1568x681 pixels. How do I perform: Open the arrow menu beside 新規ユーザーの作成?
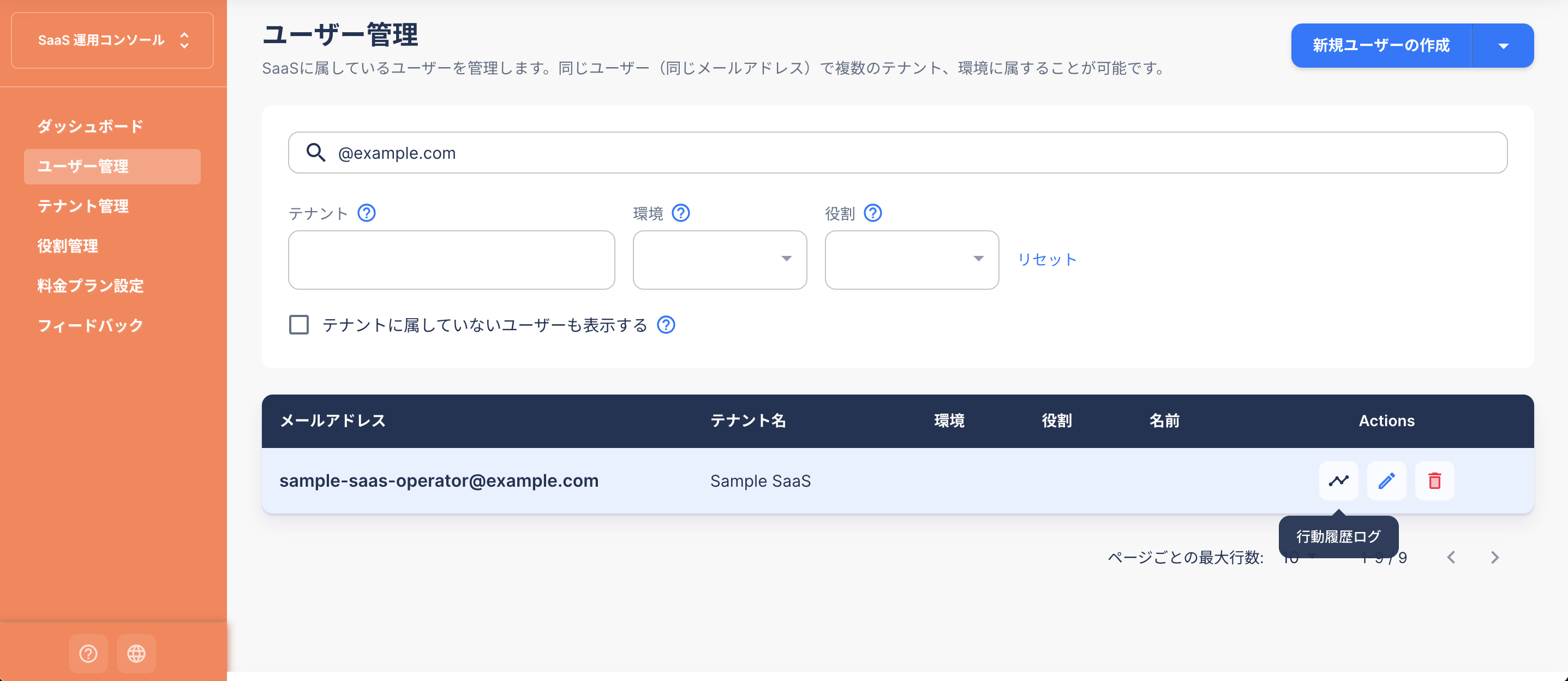[1503, 46]
